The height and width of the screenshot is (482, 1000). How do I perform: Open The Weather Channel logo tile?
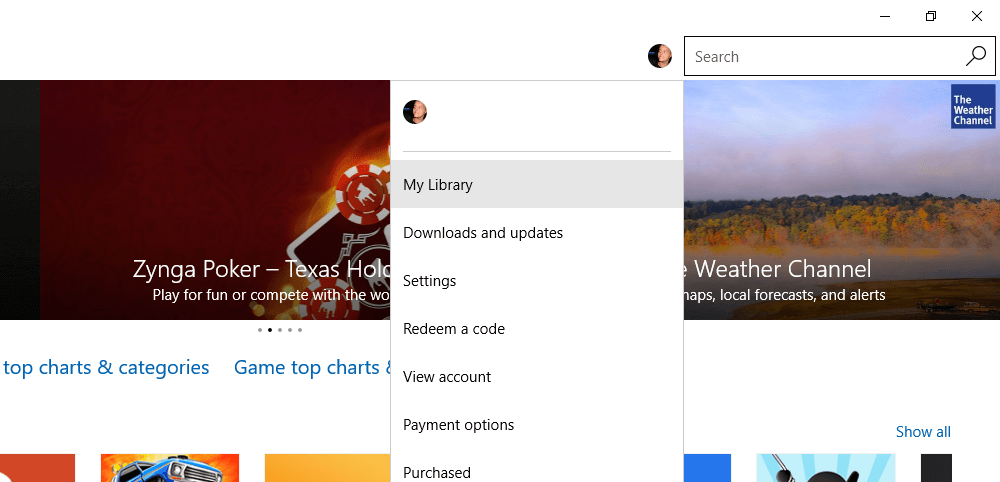(973, 106)
